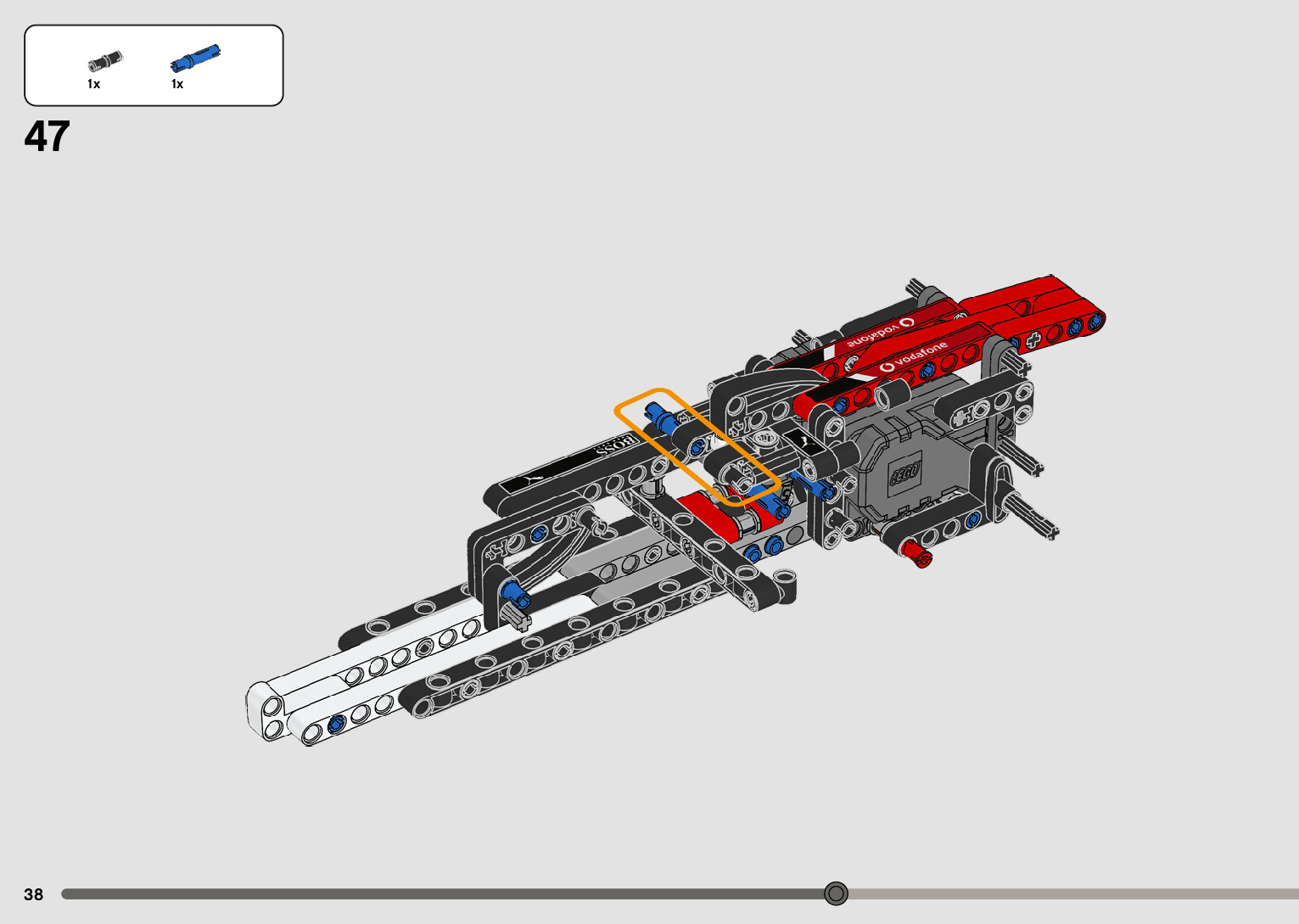This screenshot has height=924, width=1299.
Task: Click the 1x label under the blue pin
Action: (177, 84)
